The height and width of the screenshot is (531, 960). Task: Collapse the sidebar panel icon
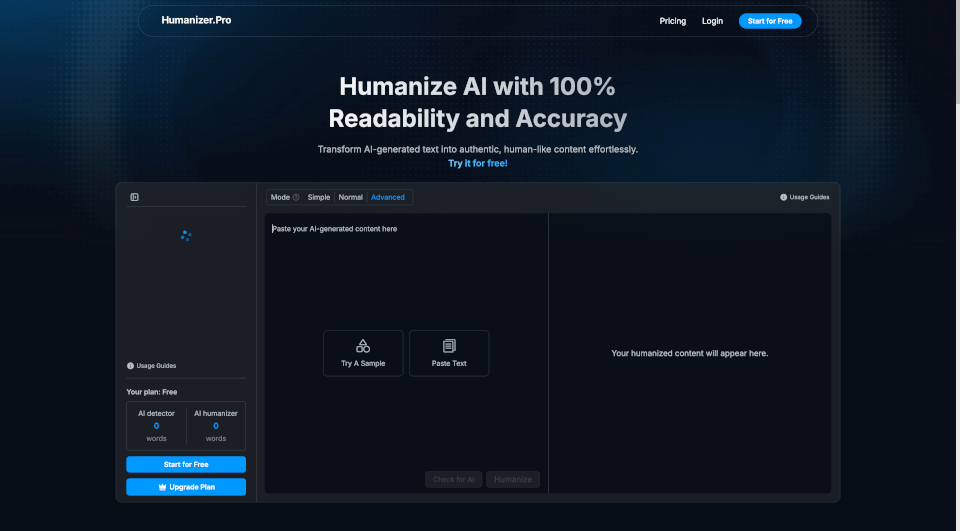point(135,197)
